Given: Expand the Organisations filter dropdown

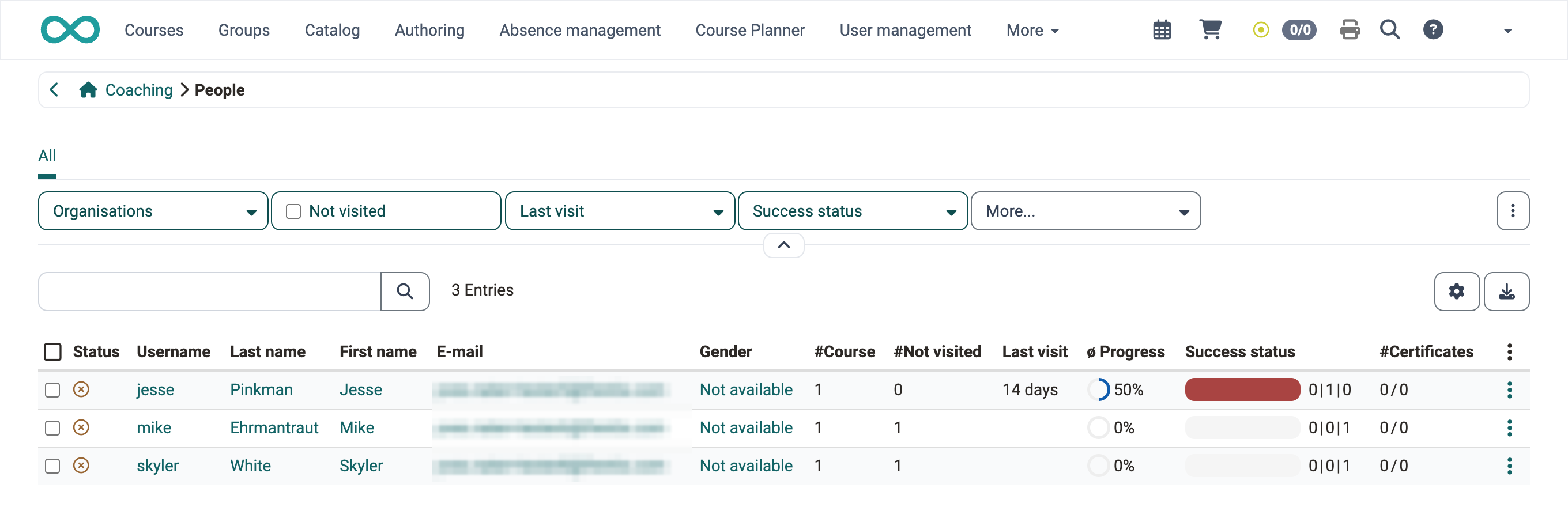Looking at the screenshot, I should pos(153,211).
